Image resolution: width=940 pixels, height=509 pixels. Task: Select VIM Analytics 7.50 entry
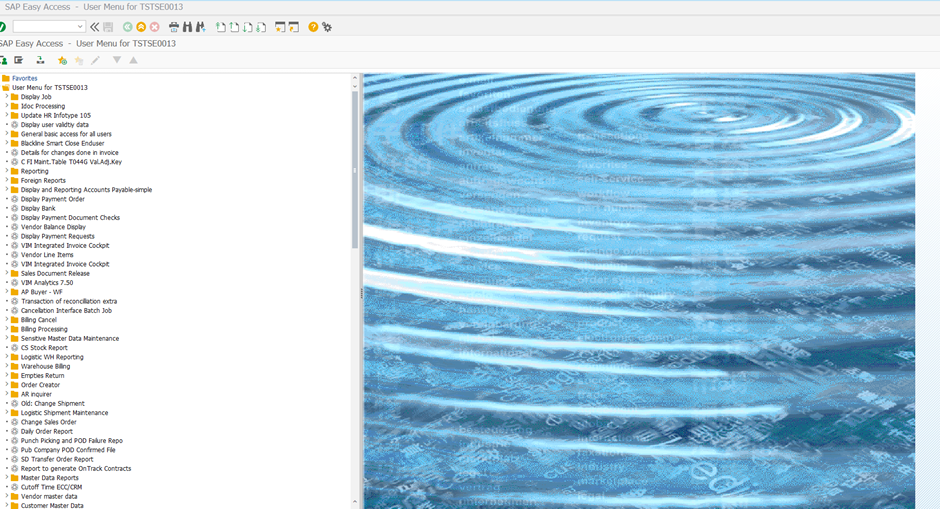[47, 283]
